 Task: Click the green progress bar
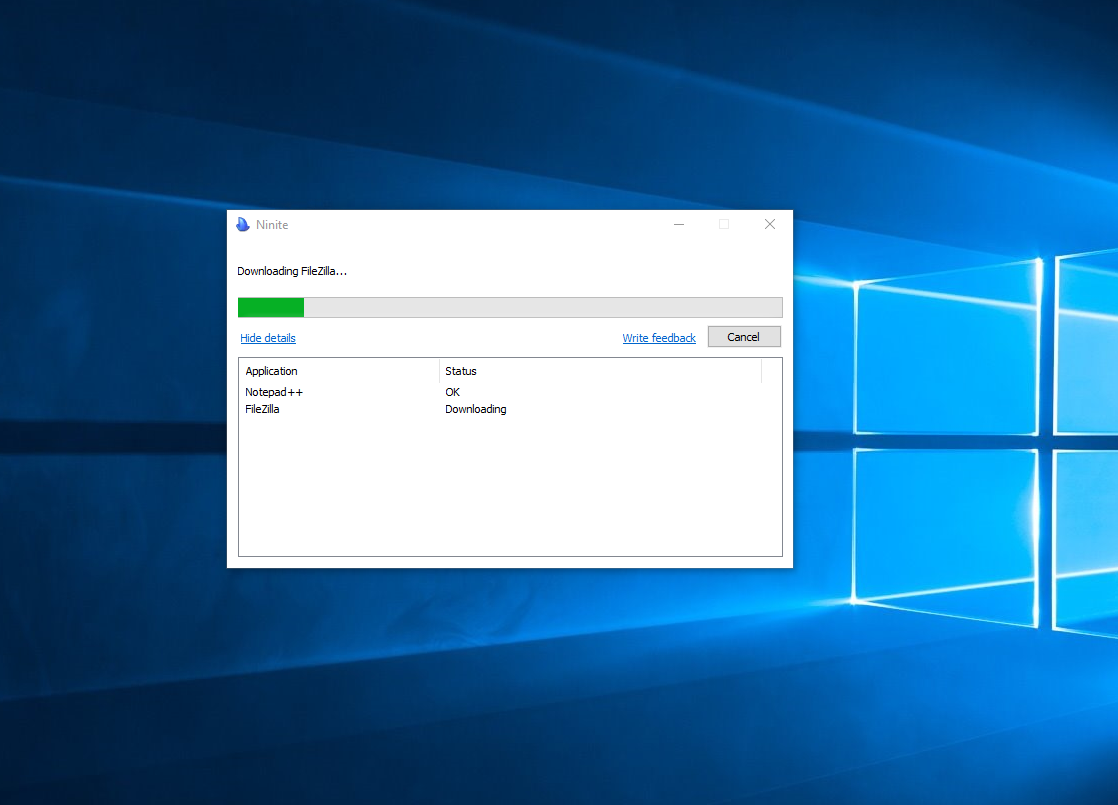tap(270, 307)
